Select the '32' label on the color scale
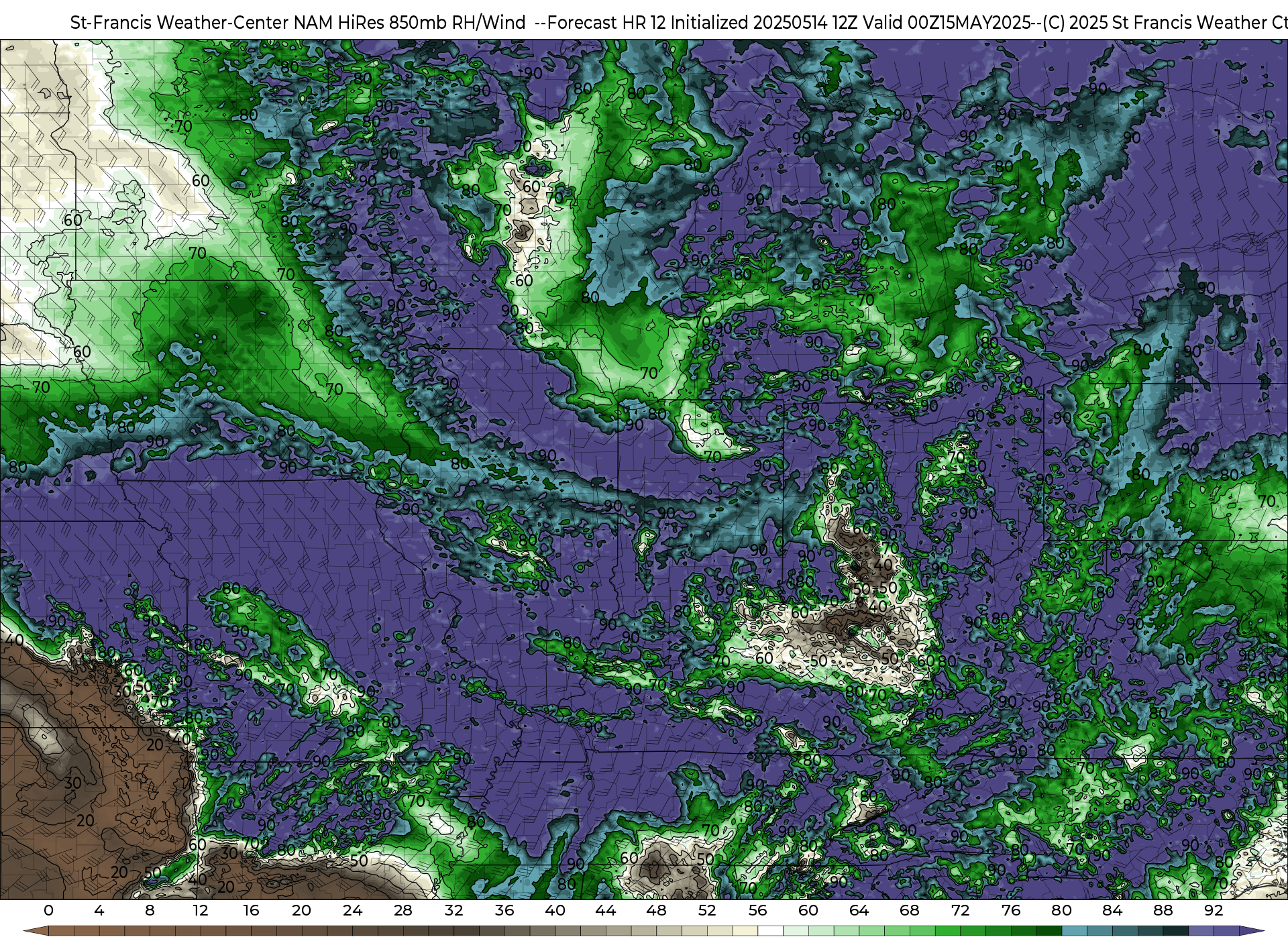This screenshot has width=1288, height=939. (453, 910)
